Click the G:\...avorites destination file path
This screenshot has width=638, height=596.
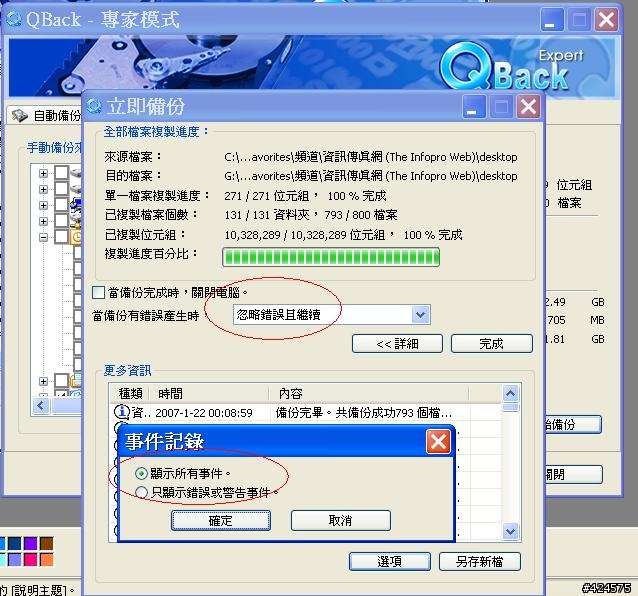click(x=371, y=176)
